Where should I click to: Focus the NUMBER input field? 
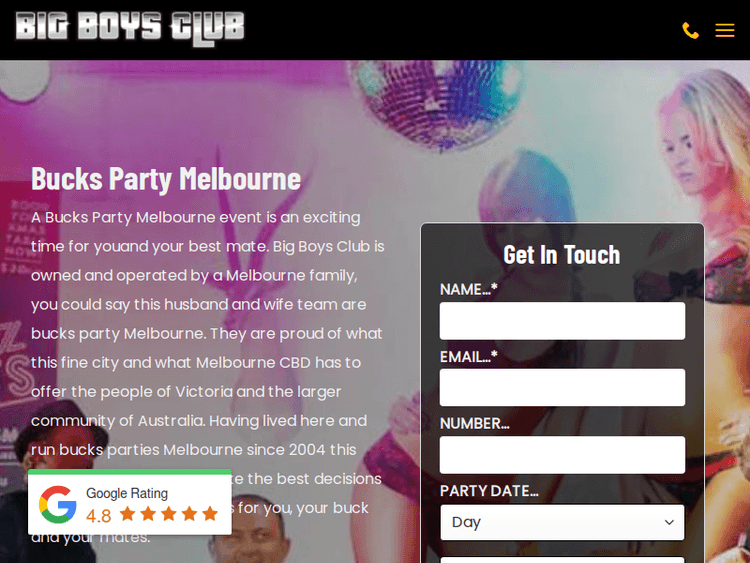pos(562,455)
